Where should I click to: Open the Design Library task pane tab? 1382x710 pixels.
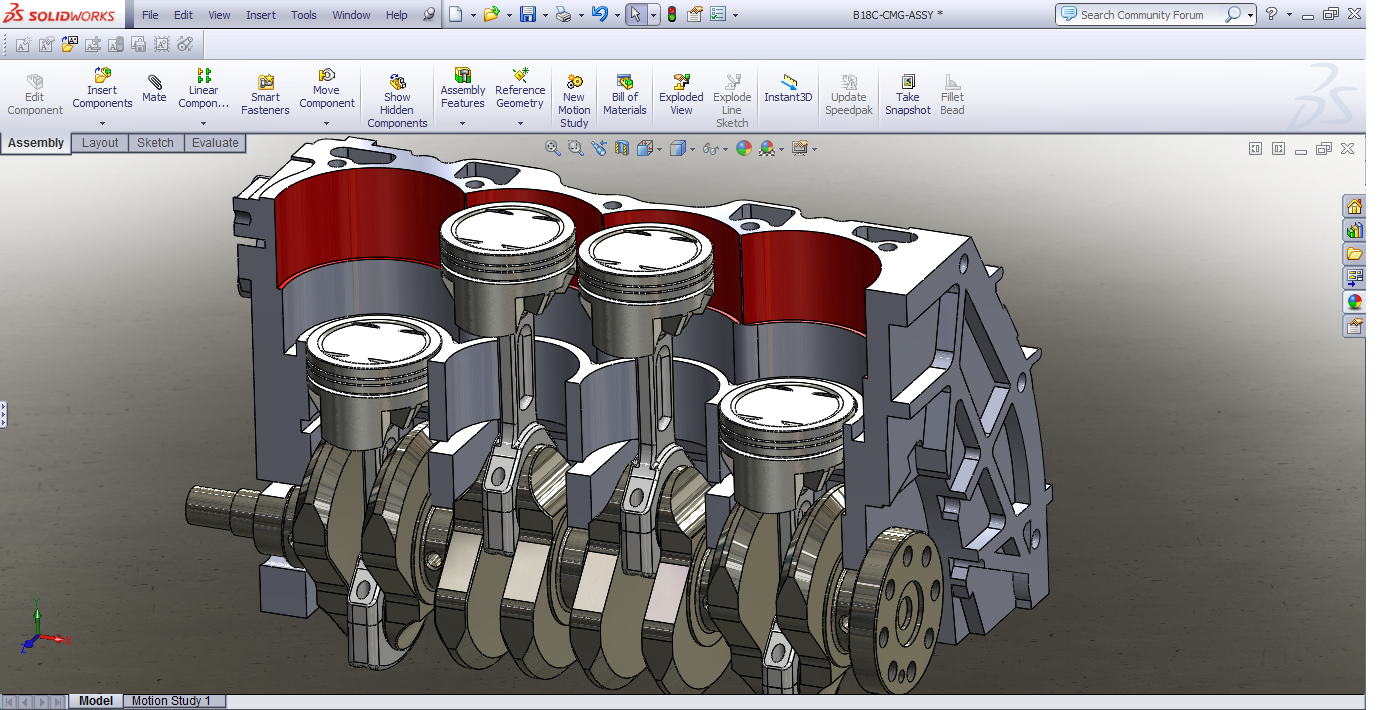point(1354,230)
